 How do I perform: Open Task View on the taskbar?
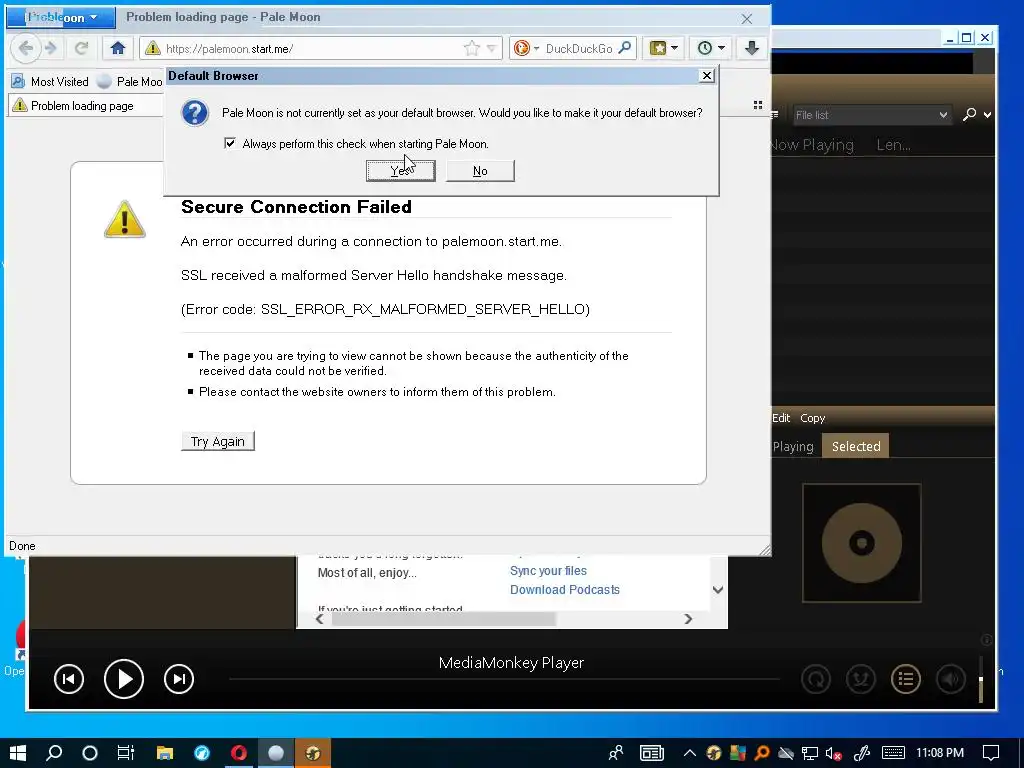125,753
